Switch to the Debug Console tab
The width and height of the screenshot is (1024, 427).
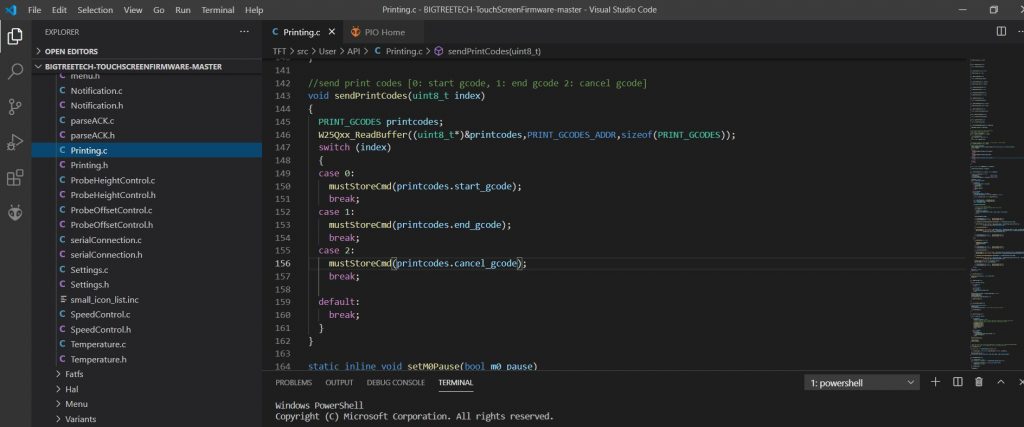coord(396,383)
